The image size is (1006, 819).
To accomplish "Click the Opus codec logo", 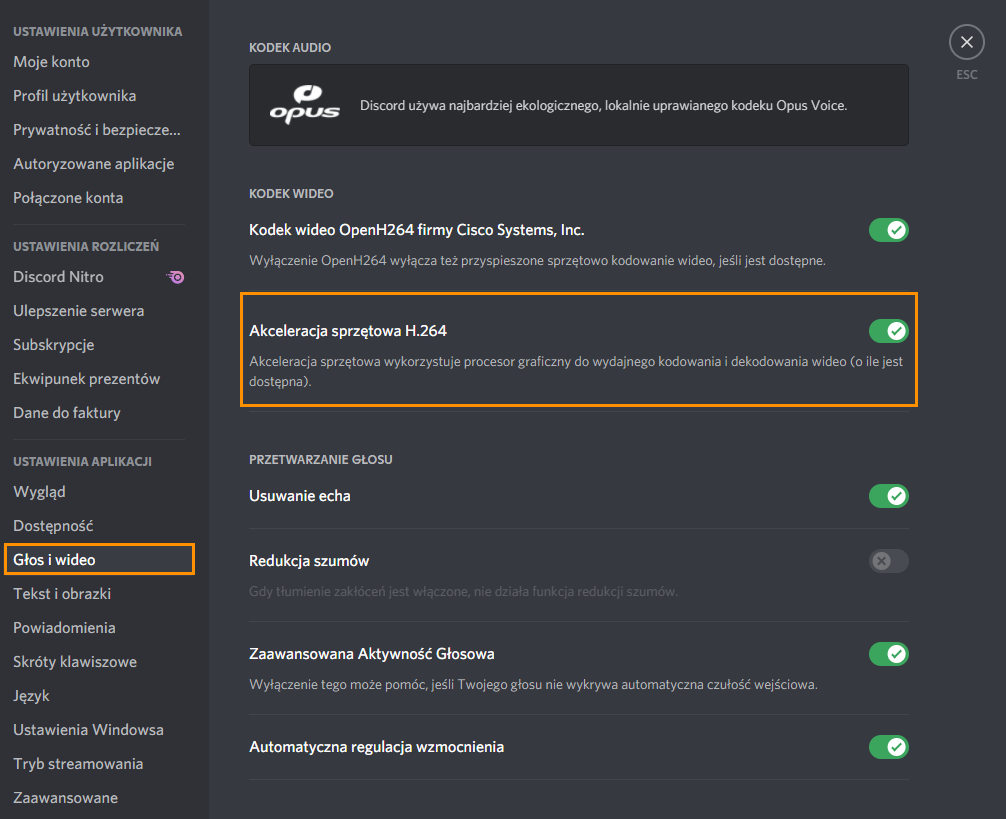I will pyautogui.click(x=305, y=105).
